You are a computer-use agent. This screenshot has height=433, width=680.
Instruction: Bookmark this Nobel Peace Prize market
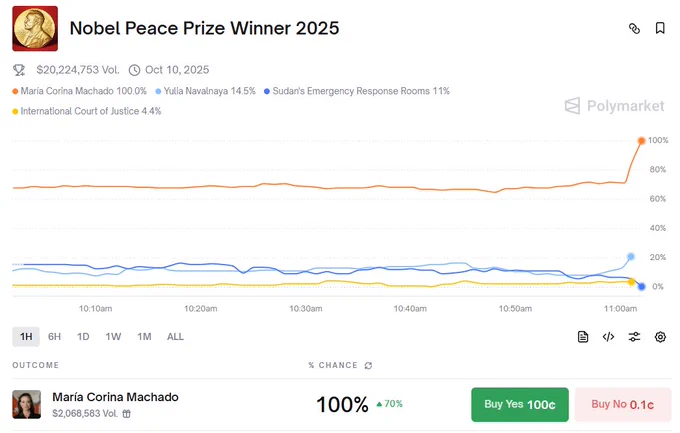660,28
